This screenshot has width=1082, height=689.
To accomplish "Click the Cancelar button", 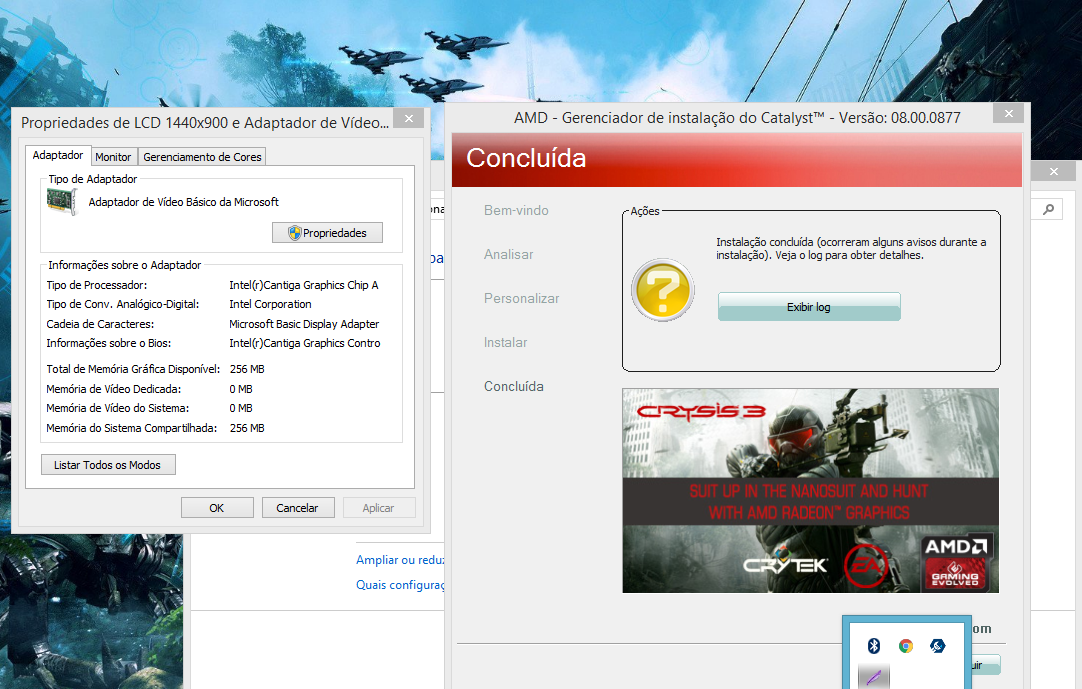I will 297,507.
